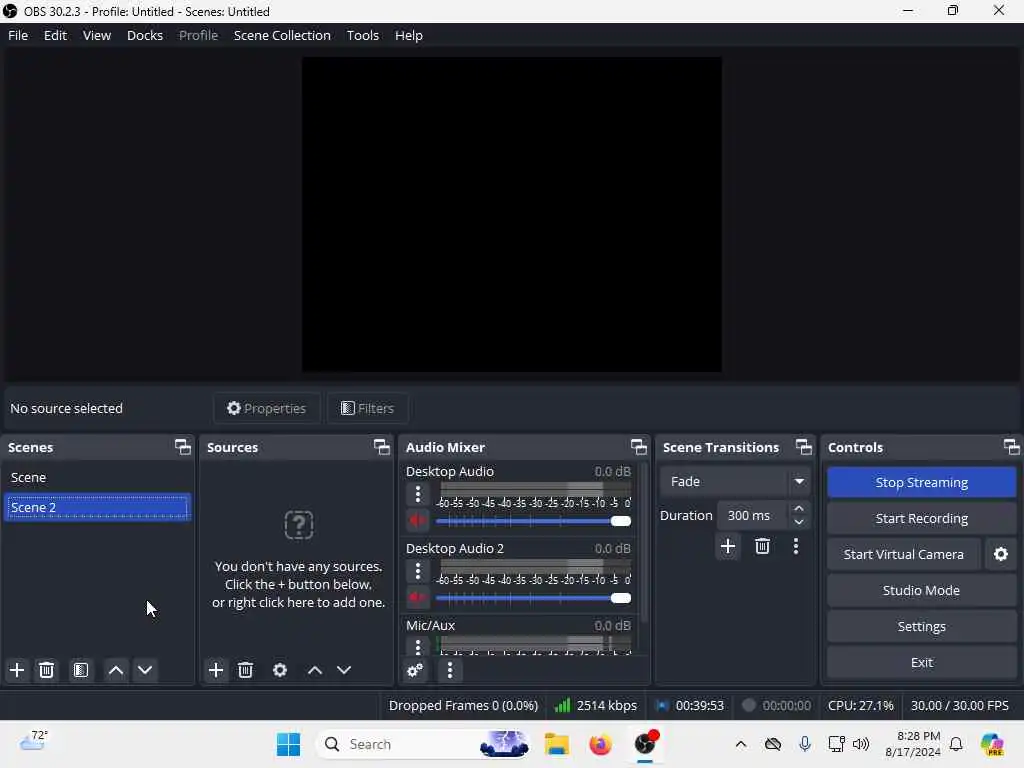Increase the transition duration with up arrow
This screenshot has height=768, width=1024.
(799, 509)
